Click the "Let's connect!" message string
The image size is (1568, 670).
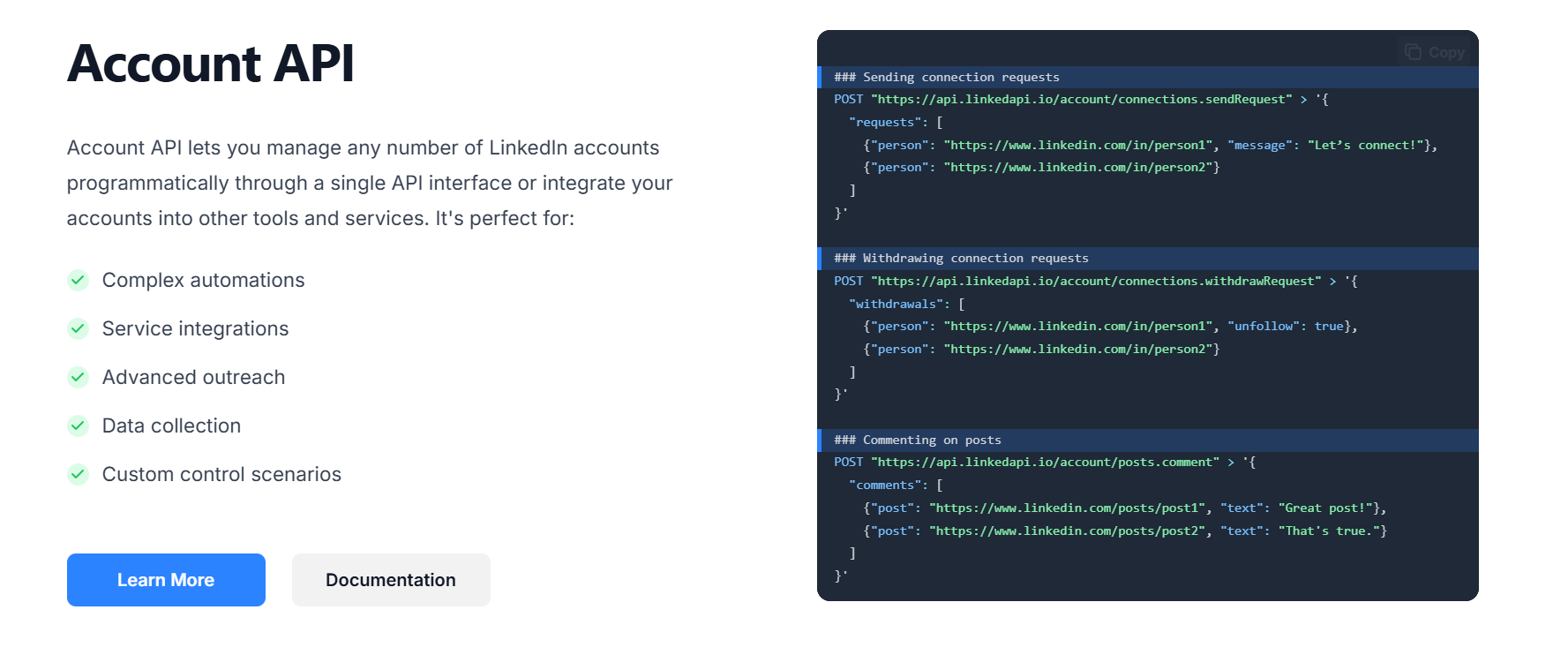[x=1365, y=146]
